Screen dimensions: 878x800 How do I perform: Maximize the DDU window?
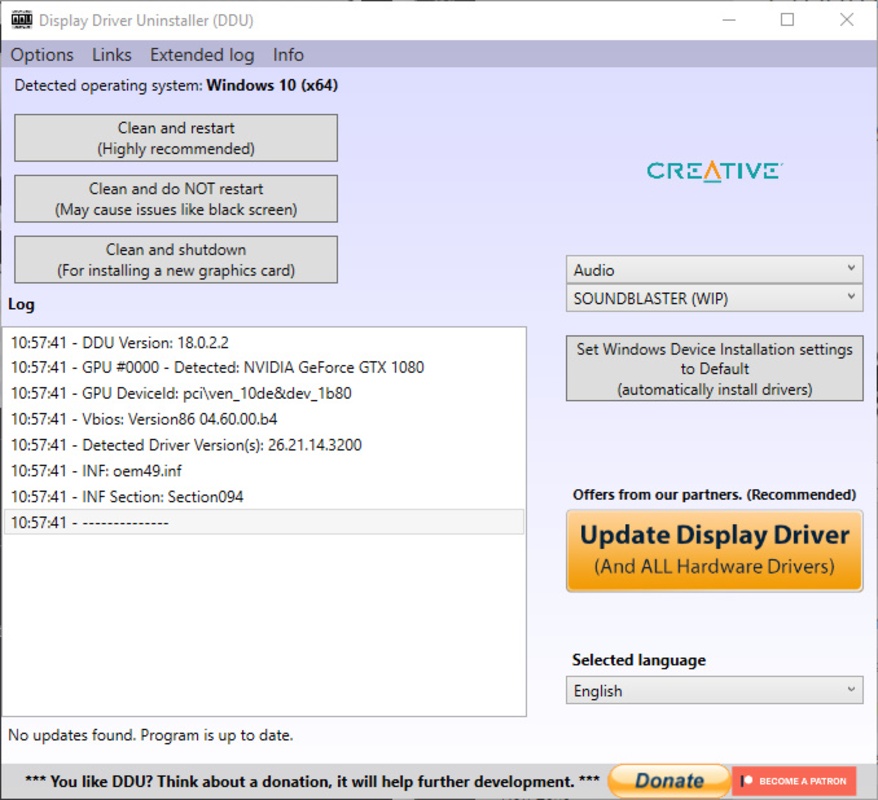(787, 20)
